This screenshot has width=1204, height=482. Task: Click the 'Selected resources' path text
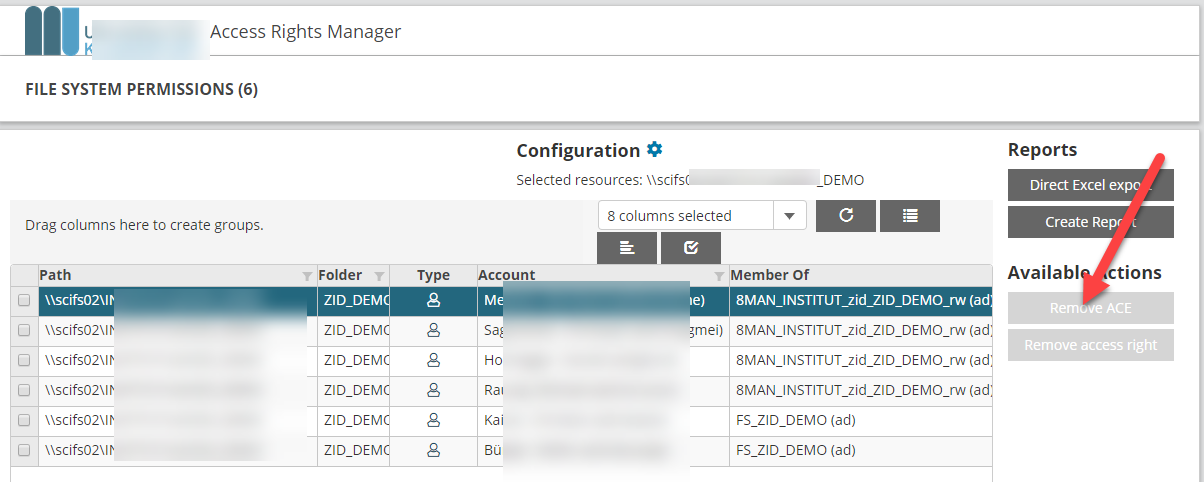690,180
